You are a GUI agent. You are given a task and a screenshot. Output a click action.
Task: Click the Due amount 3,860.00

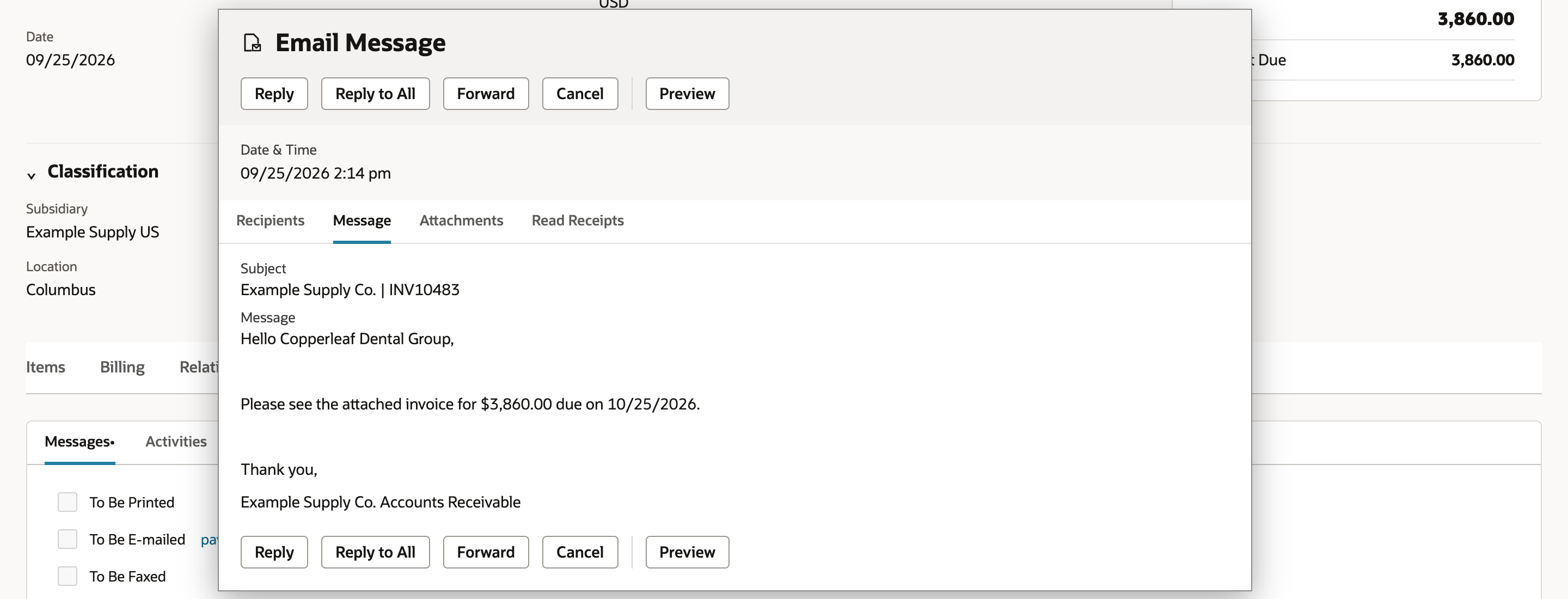(1483, 60)
